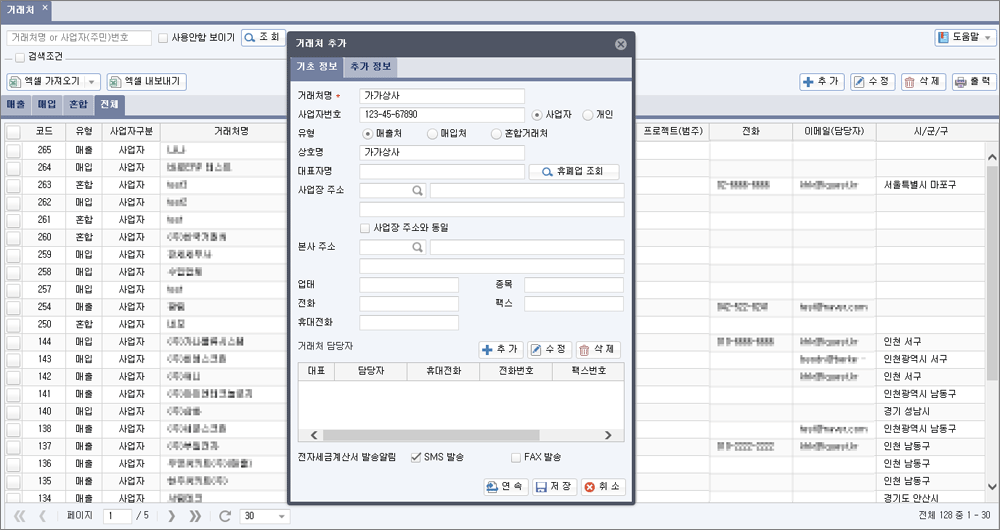The width and height of the screenshot is (1000, 530).
Task: Click the 사업장 주소 search magnifier
Action: [x=417, y=191]
